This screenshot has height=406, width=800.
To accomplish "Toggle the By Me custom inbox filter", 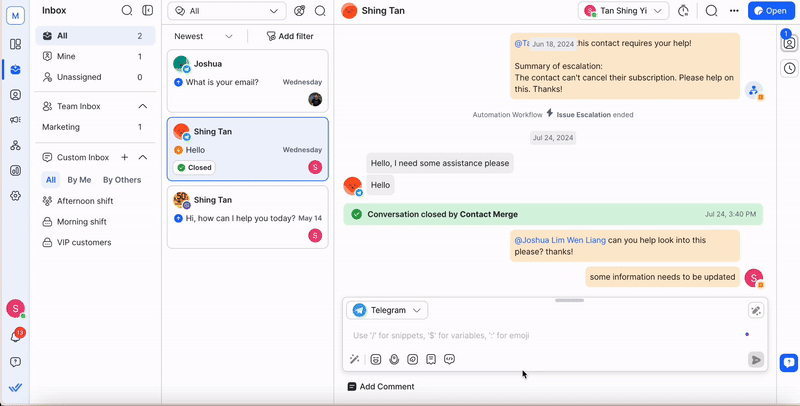I will (x=79, y=180).
